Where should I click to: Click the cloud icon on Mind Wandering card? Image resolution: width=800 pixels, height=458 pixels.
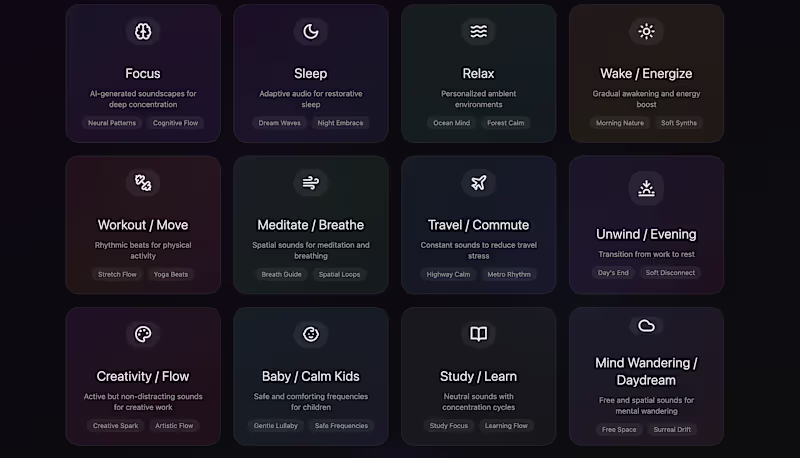[x=647, y=325]
